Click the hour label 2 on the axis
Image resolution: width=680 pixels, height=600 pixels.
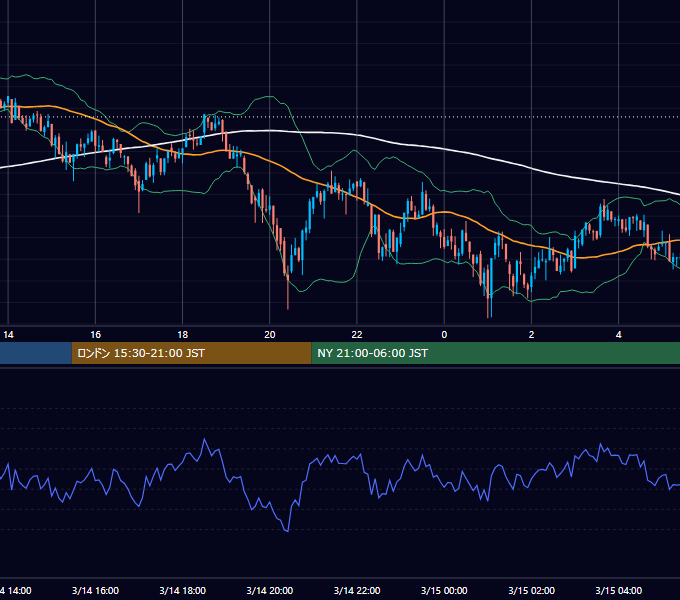pyautogui.click(x=531, y=335)
